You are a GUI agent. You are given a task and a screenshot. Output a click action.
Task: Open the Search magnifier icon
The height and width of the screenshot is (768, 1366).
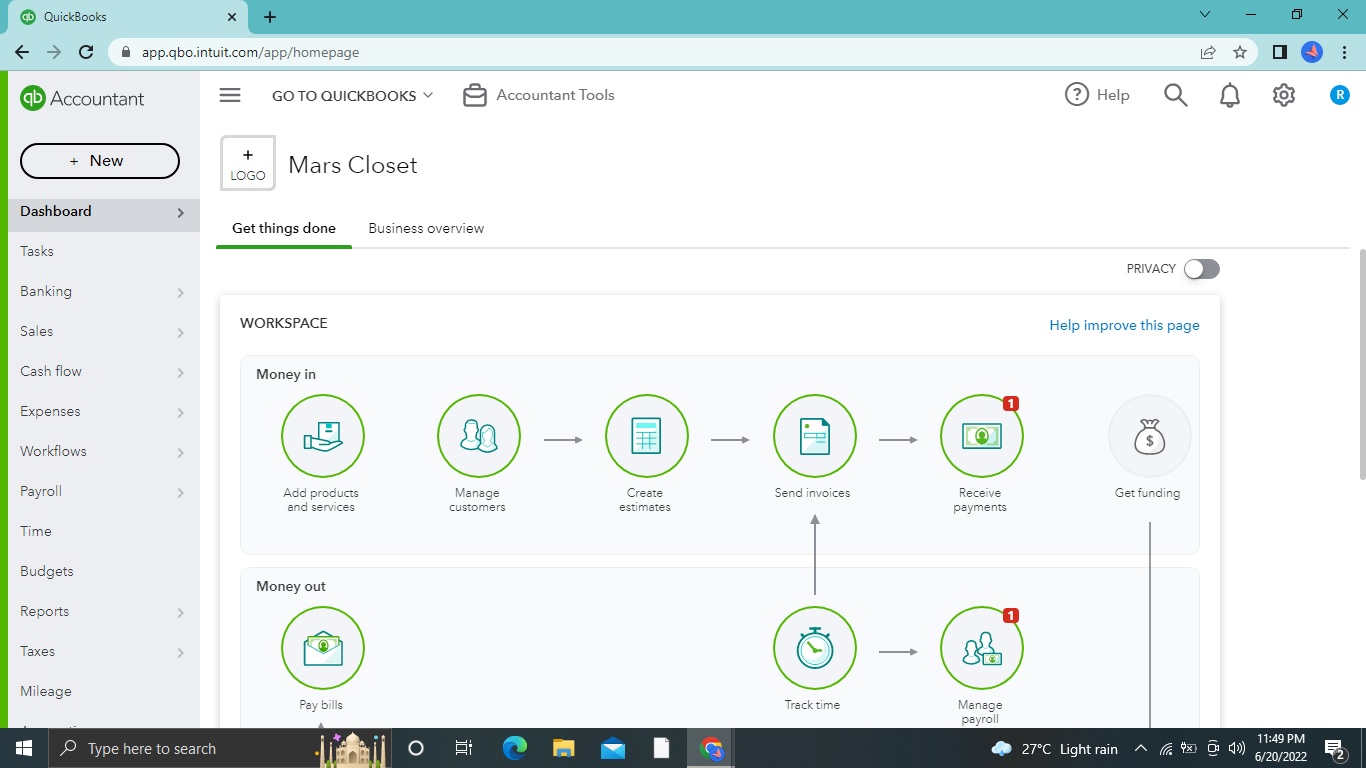pyautogui.click(x=1176, y=95)
